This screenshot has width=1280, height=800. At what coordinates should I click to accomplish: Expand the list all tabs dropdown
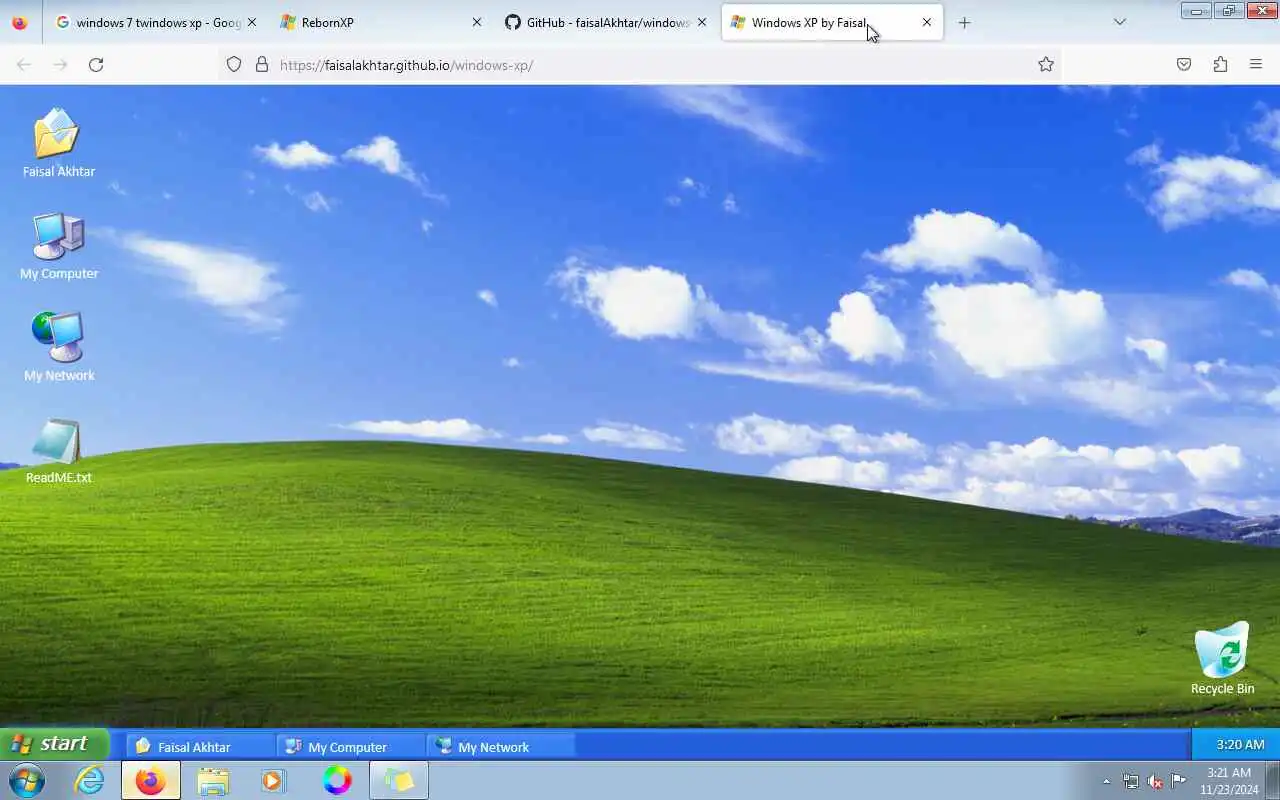[x=1120, y=22]
